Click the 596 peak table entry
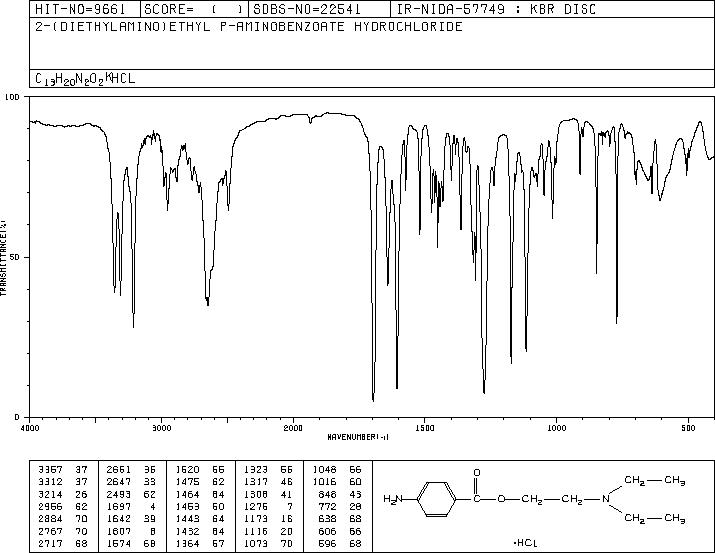Image resolution: width=715 pixels, height=553 pixels. (x=340, y=543)
